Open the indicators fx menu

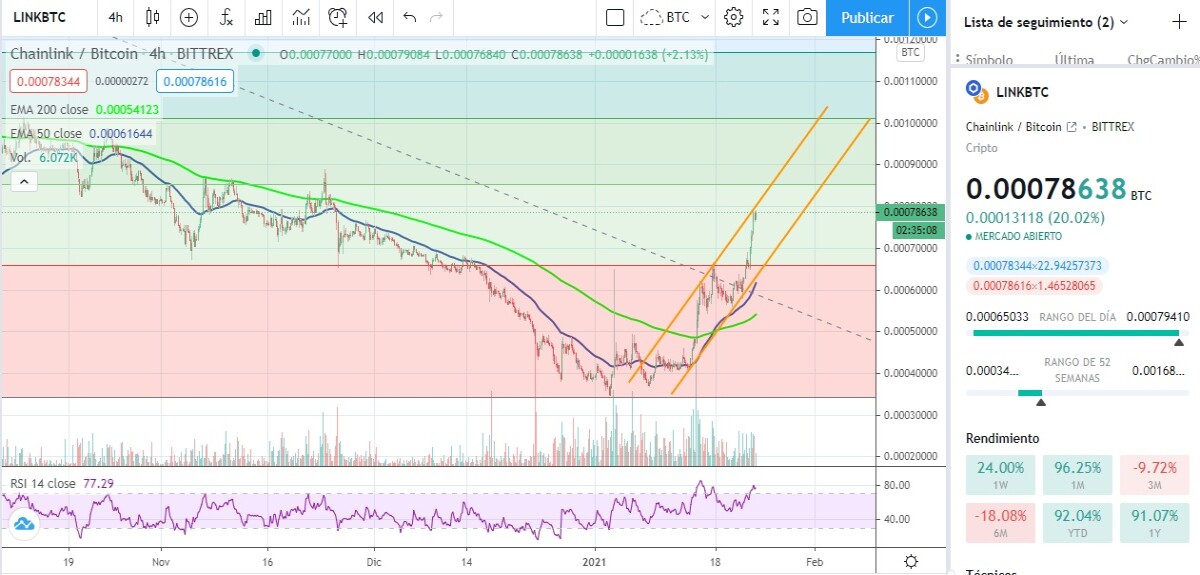coord(226,17)
